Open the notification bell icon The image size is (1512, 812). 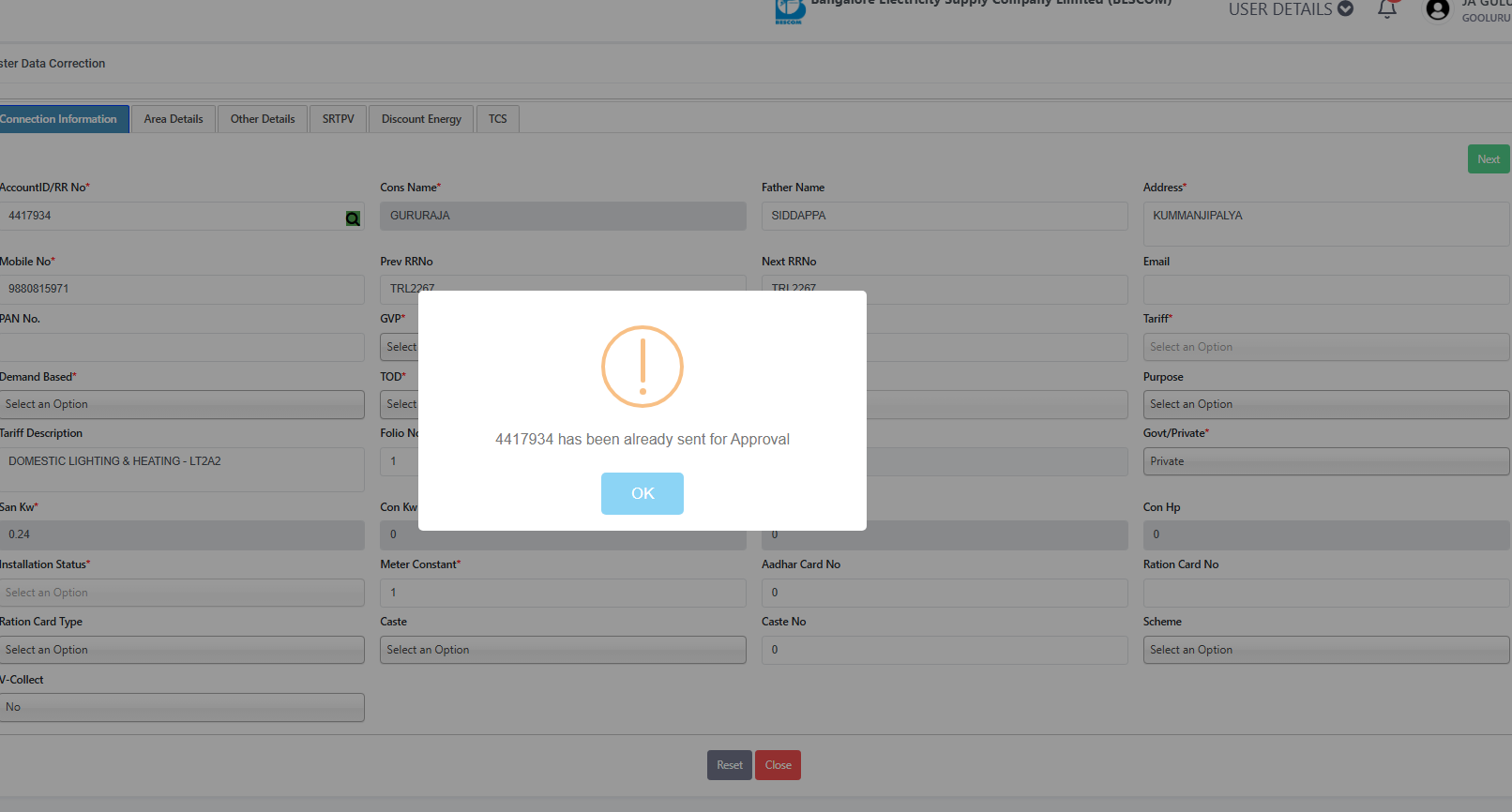click(x=1387, y=9)
